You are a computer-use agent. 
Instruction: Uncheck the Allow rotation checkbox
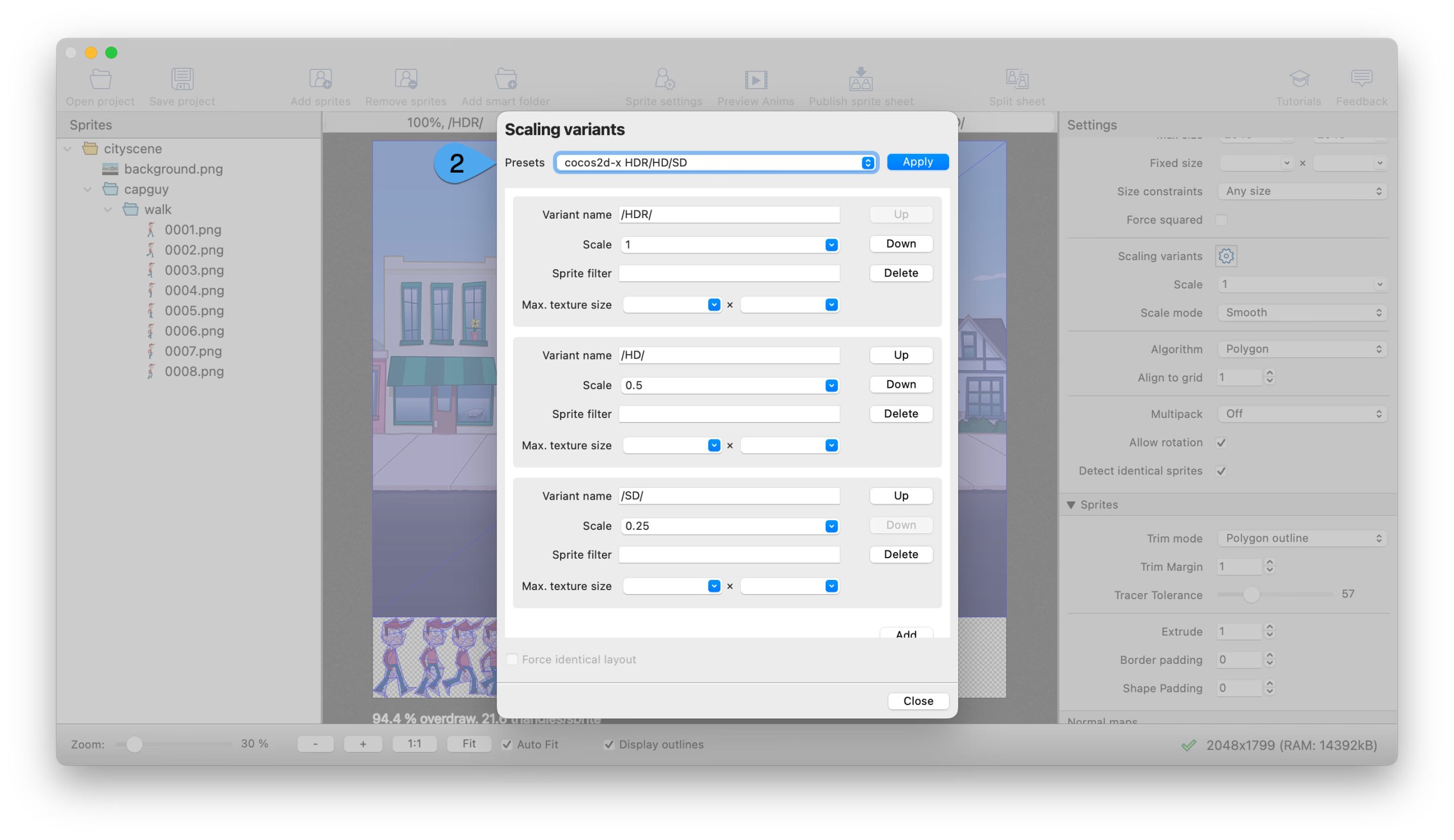pos(1221,442)
